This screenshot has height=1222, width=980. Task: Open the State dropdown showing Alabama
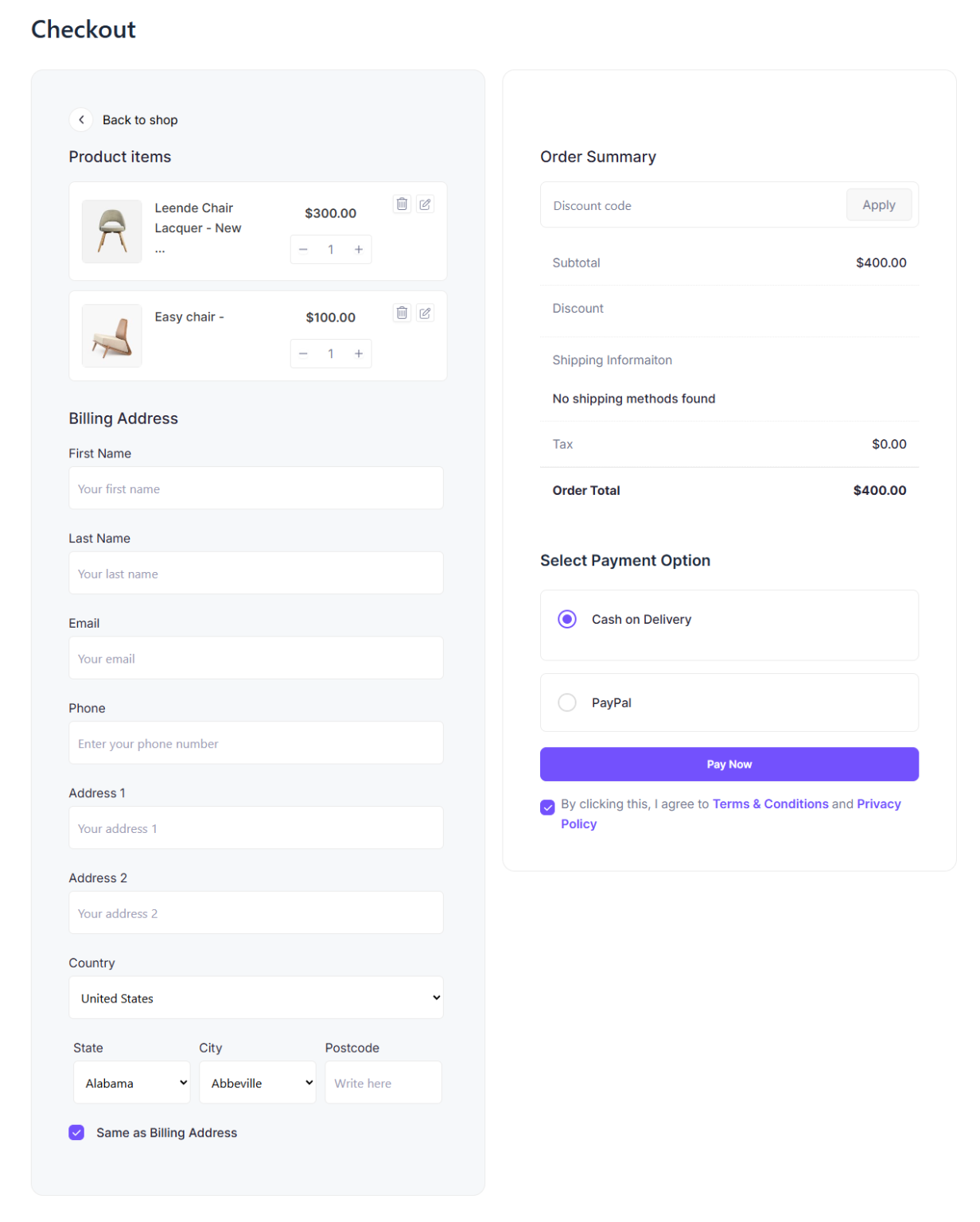tap(132, 1083)
